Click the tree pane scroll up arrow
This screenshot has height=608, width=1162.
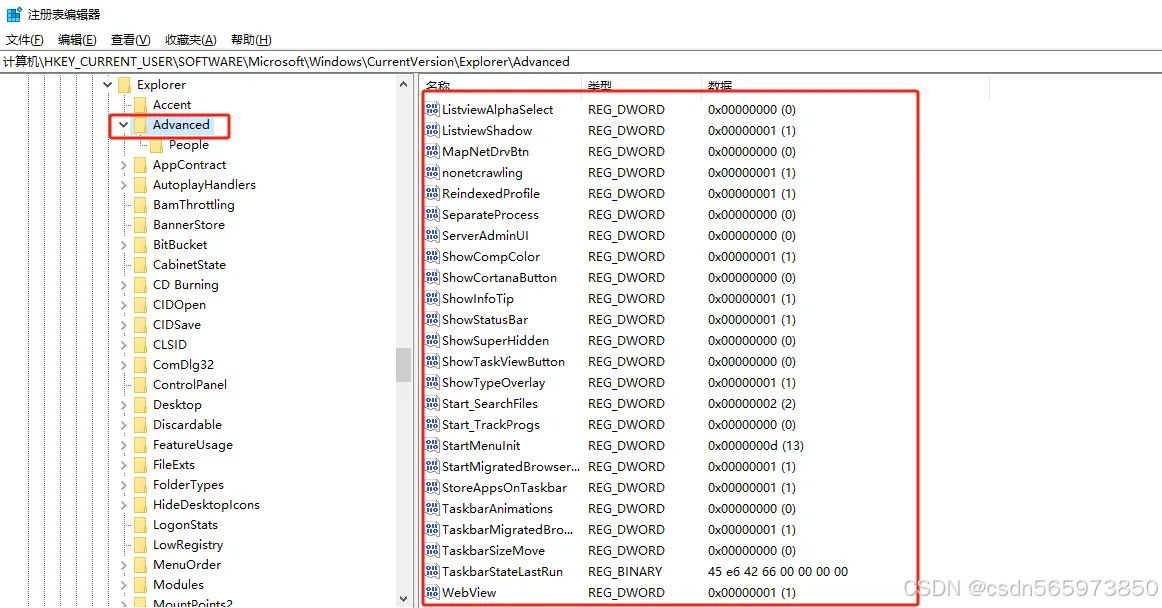[x=403, y=85]
